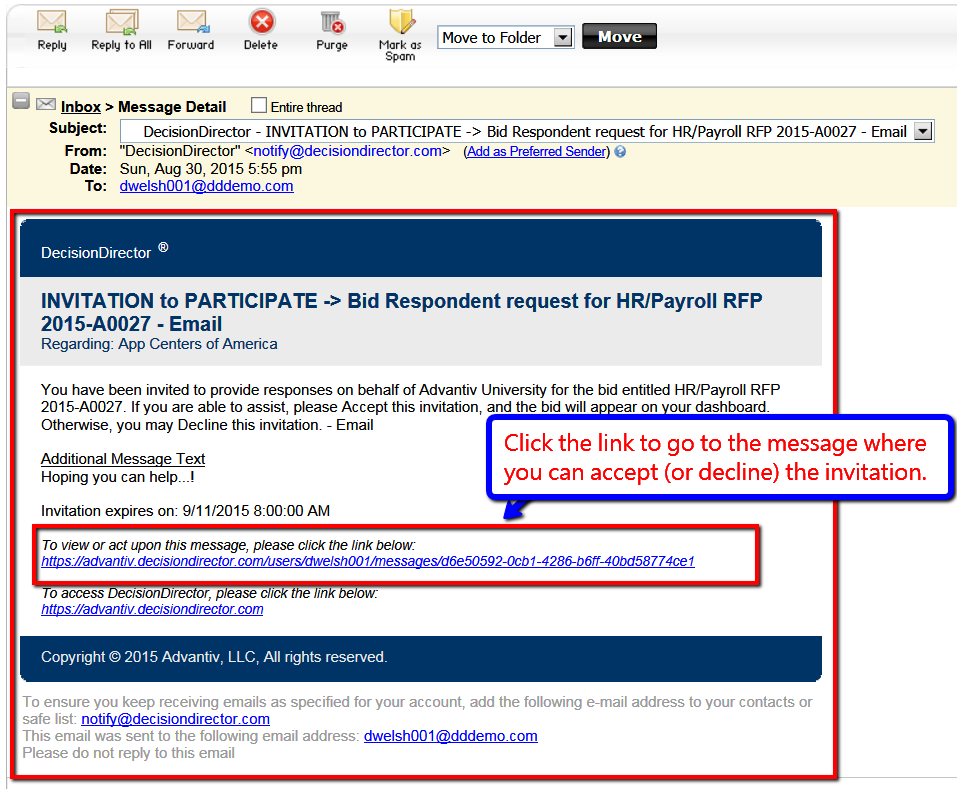Image resolution: width=957 pixels, height=789 pixels.
Task: Click Add as Preferred Sender link
Action: click(x=537, y=151)
